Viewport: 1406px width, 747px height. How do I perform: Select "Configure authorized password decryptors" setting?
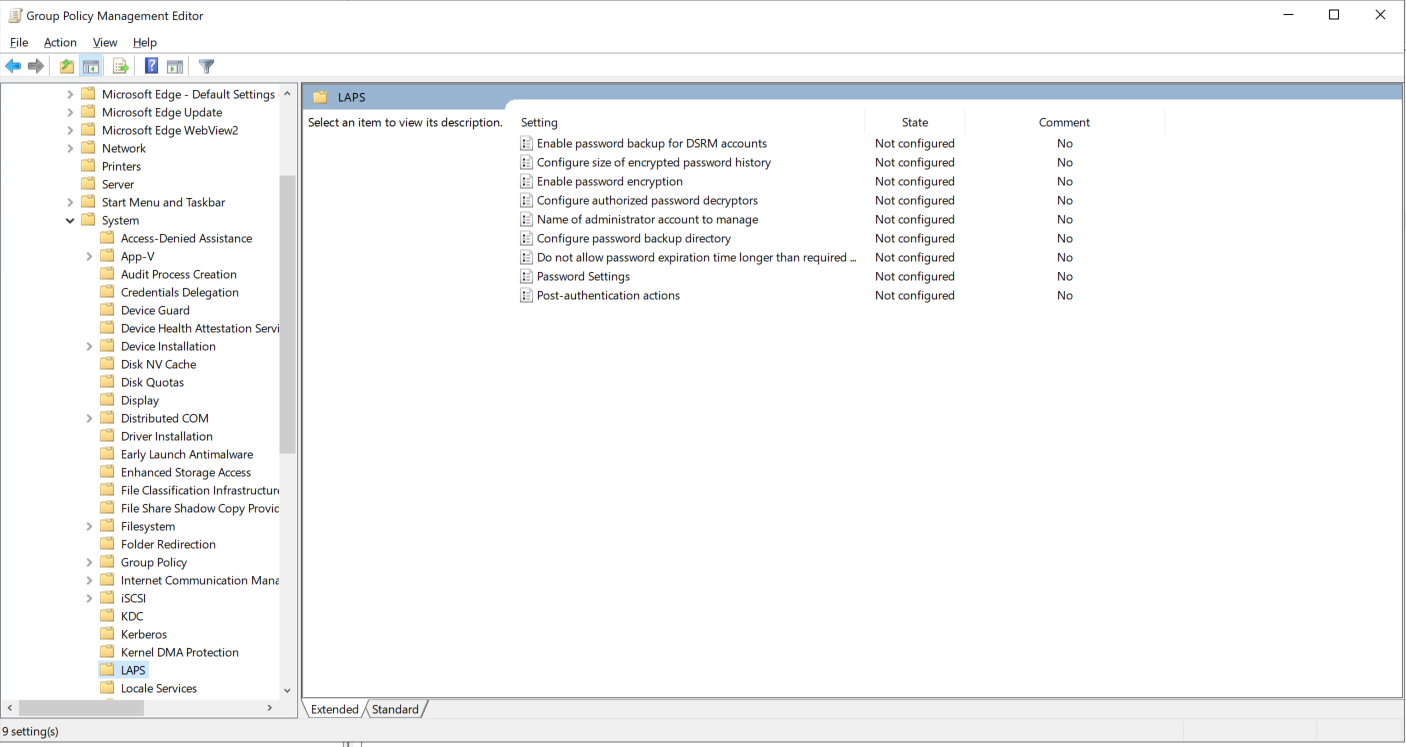point(647,200)
